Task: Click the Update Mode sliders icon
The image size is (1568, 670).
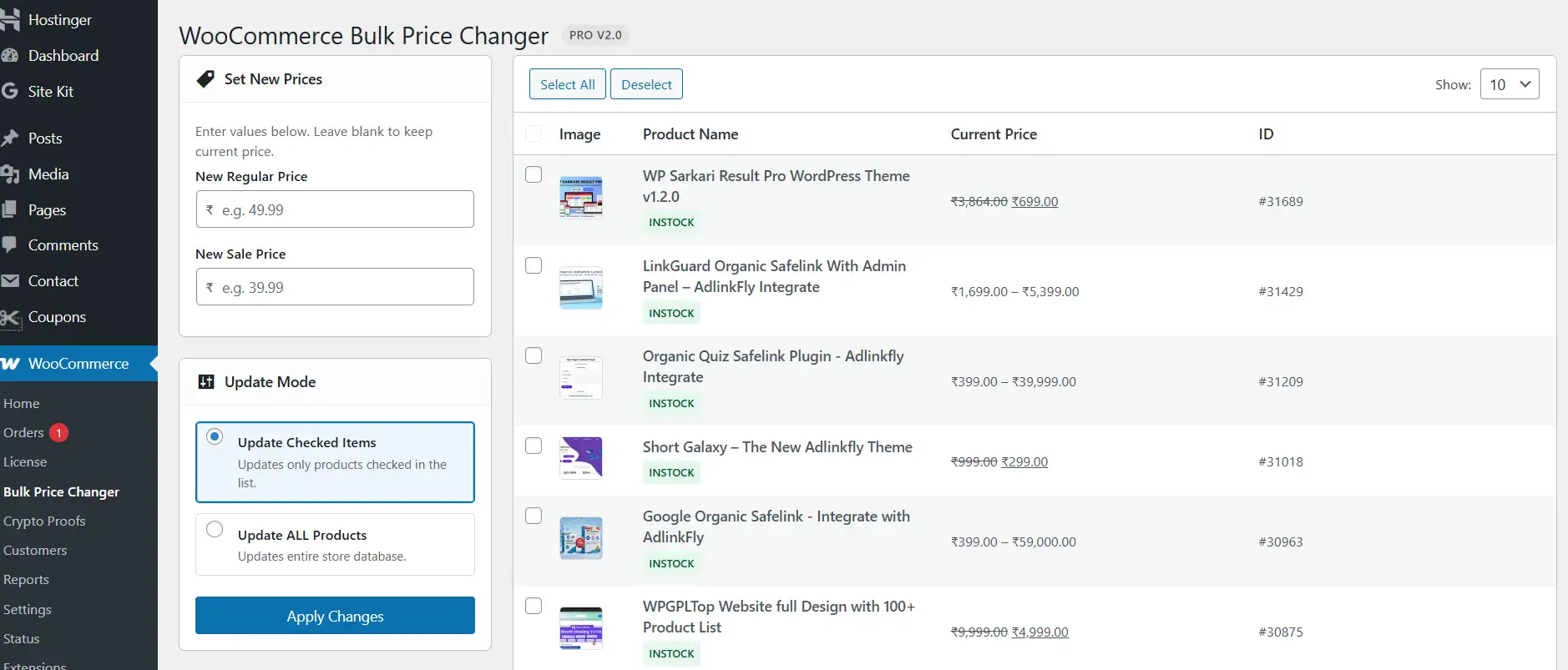Action: [205, 382]
